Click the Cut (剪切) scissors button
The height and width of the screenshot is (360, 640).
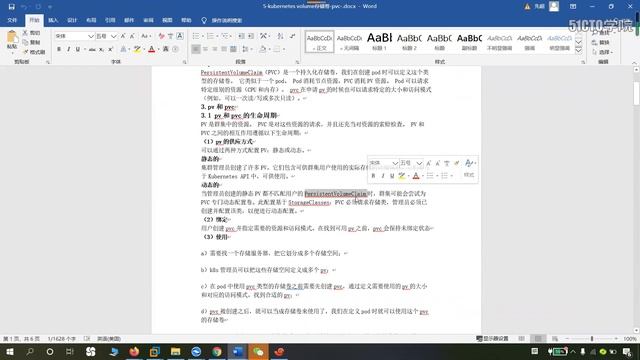(x=31, y=33)
